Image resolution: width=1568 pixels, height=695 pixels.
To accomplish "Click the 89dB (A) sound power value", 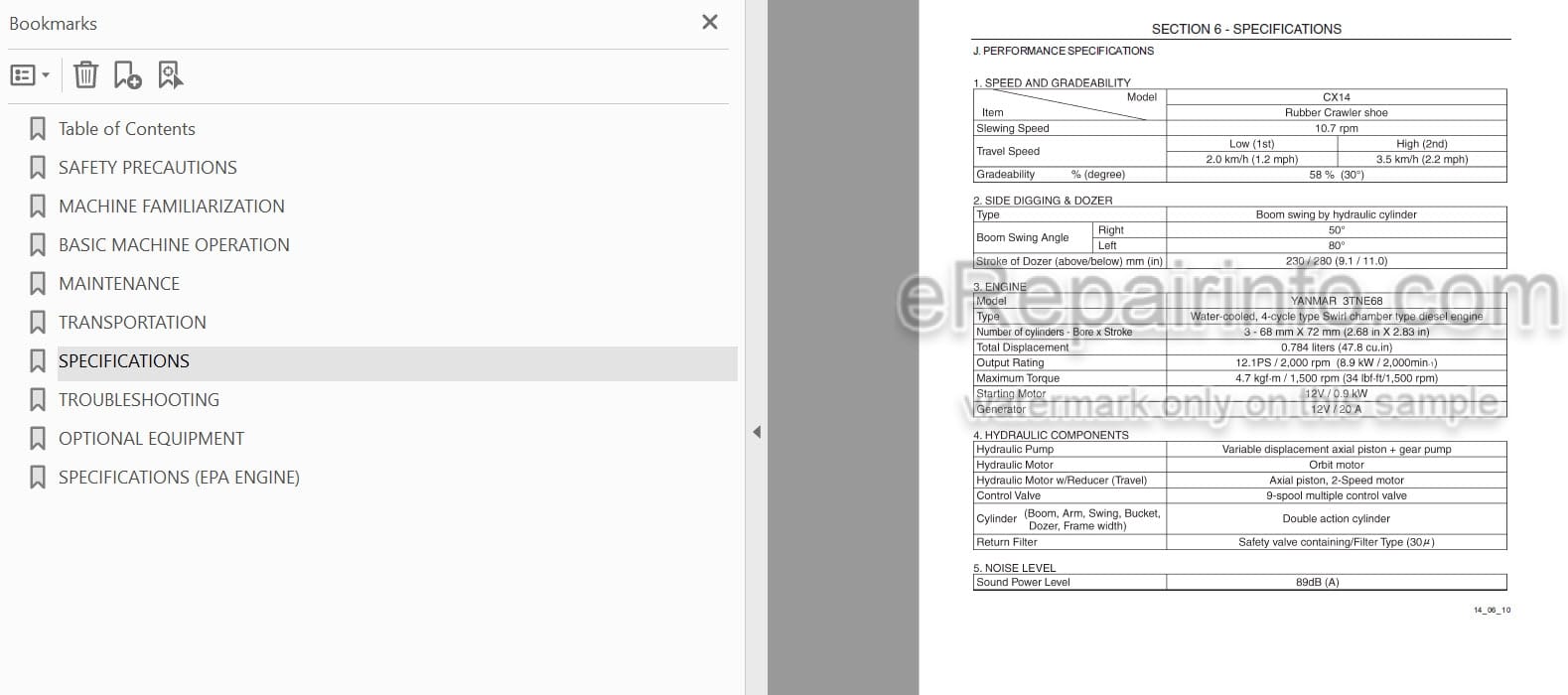I will pyautogui.click(x=1317, y=583).
